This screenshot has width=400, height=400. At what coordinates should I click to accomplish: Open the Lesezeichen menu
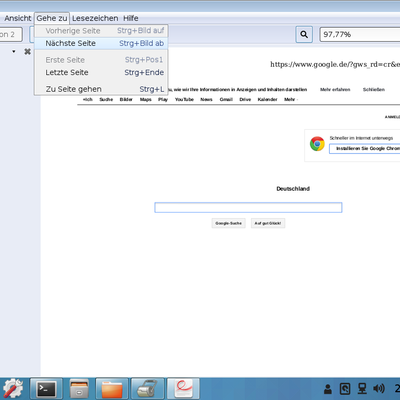tap(95, 18)
